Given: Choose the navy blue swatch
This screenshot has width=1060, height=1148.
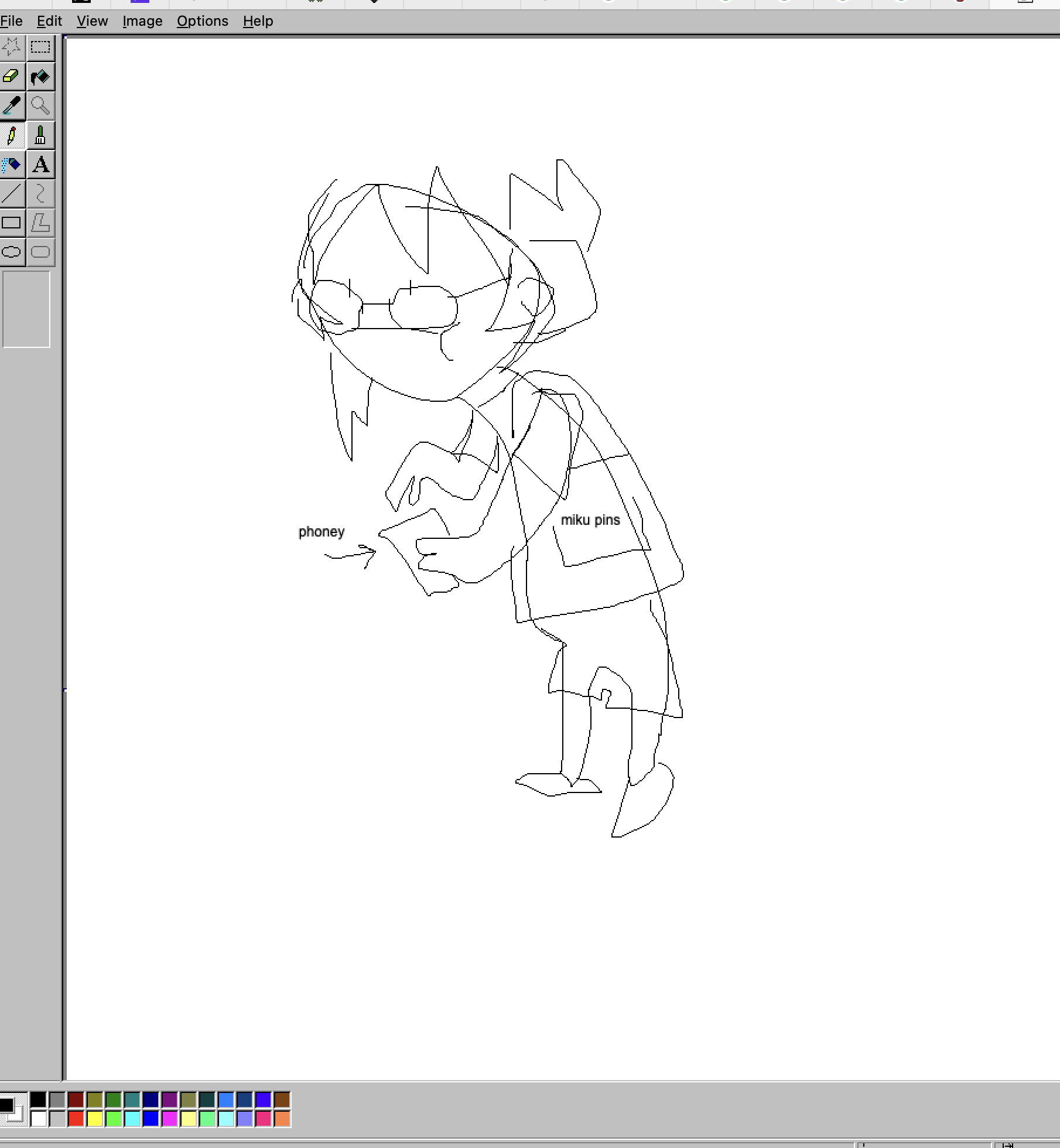Looking at the screenshot, I should [x=151, y=1099].
